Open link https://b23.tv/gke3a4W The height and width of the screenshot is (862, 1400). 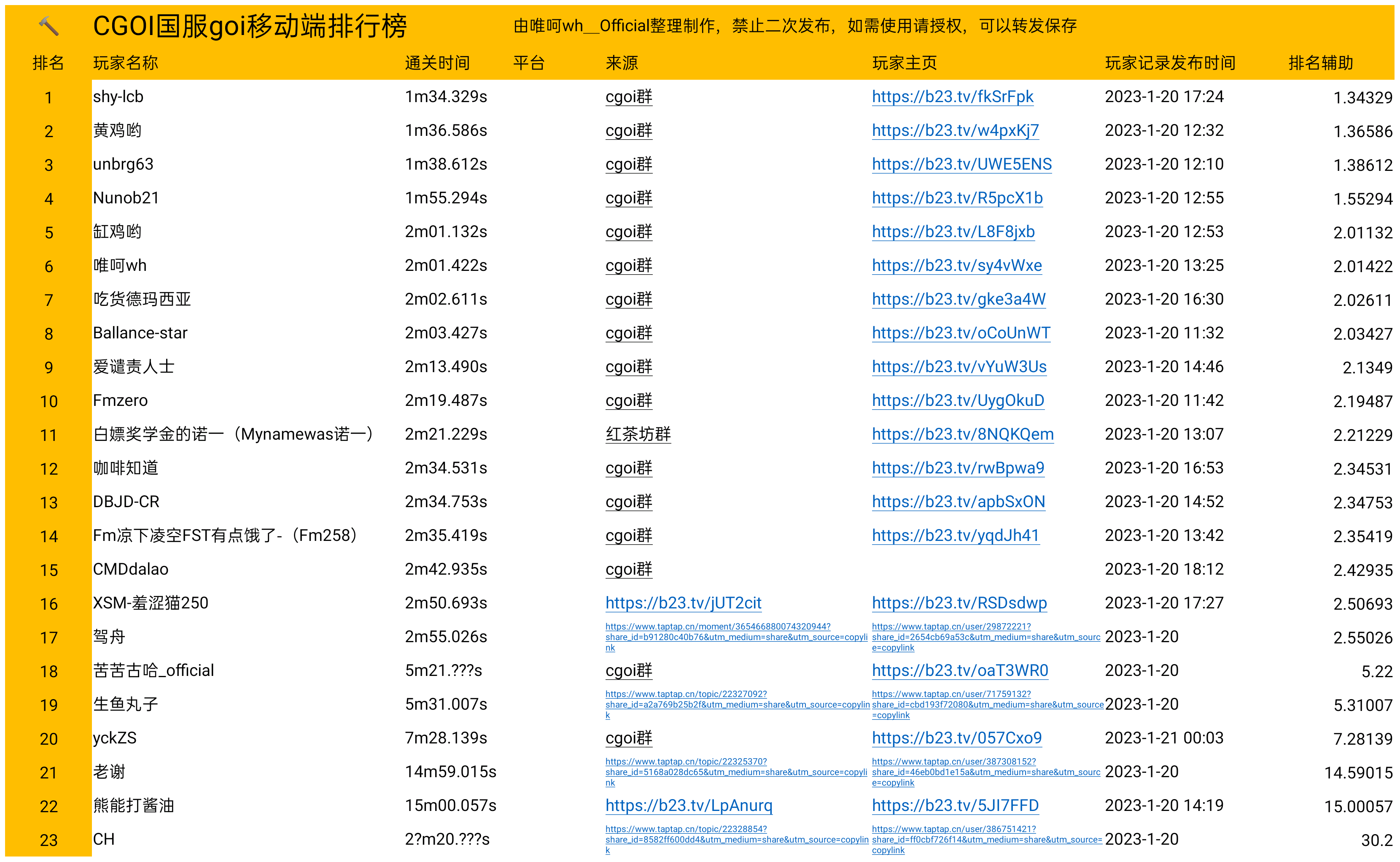(x=958, y=299)
